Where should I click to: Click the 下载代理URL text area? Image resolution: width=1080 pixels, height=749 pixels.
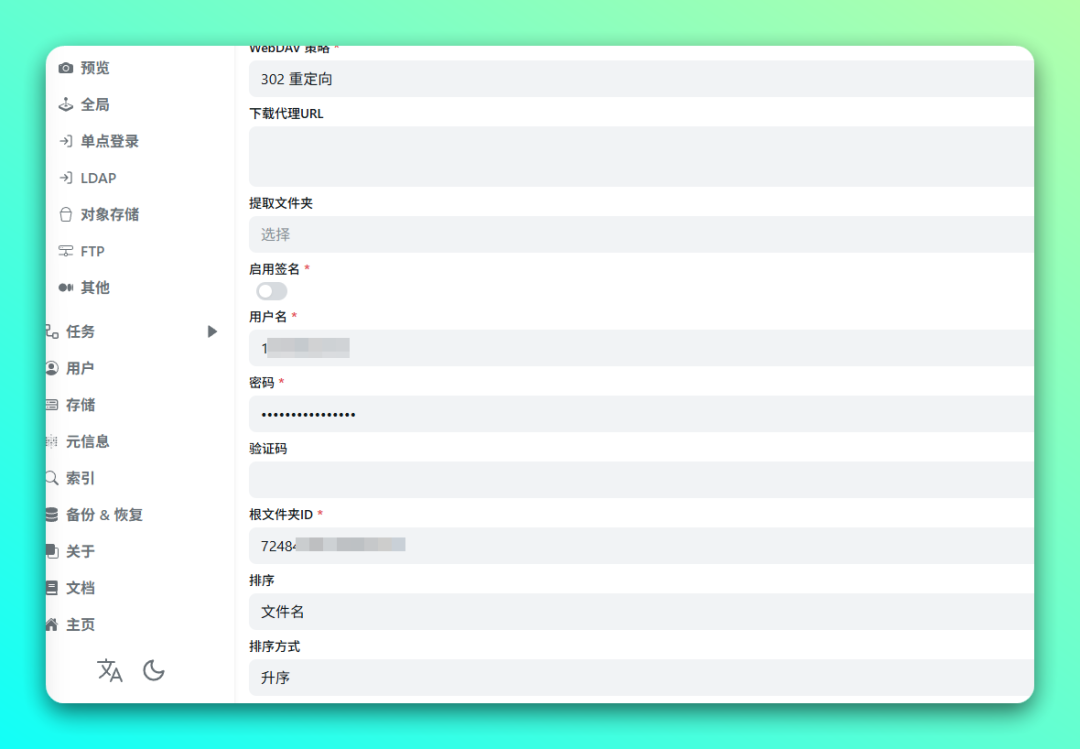(641, 156)
